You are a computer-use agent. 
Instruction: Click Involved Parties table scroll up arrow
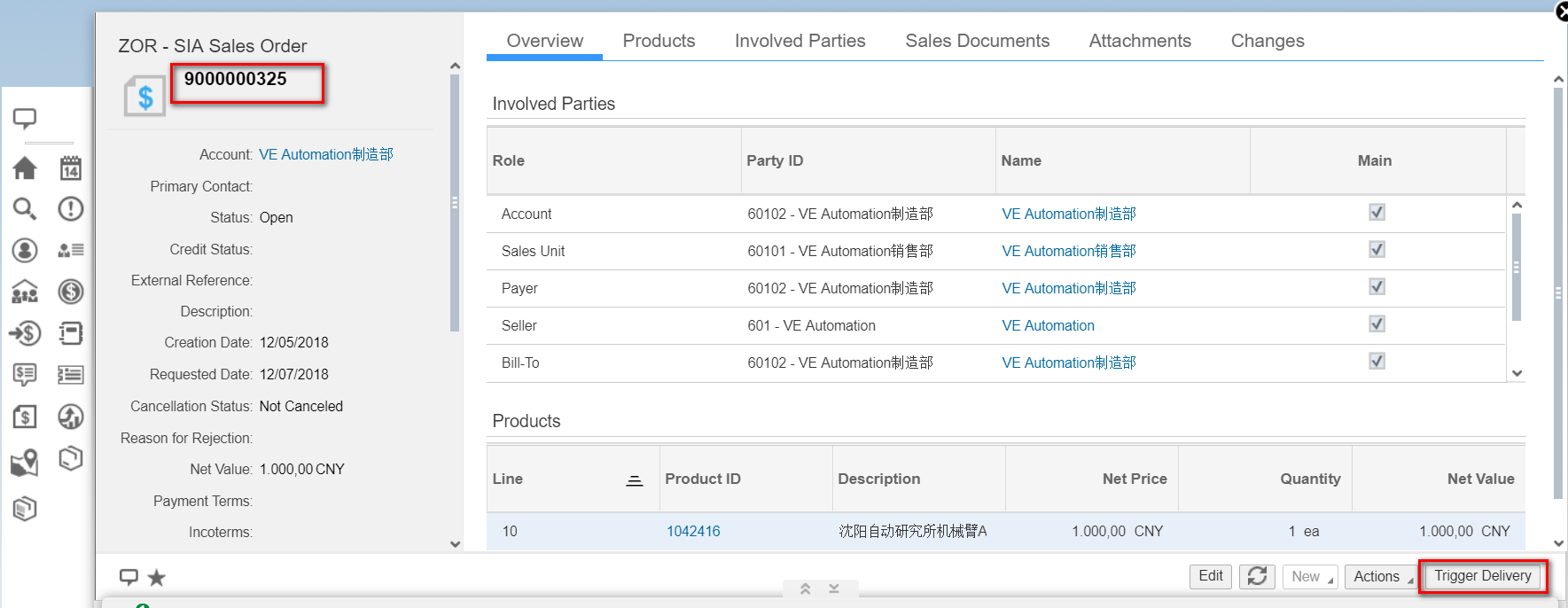point(1517,205)
